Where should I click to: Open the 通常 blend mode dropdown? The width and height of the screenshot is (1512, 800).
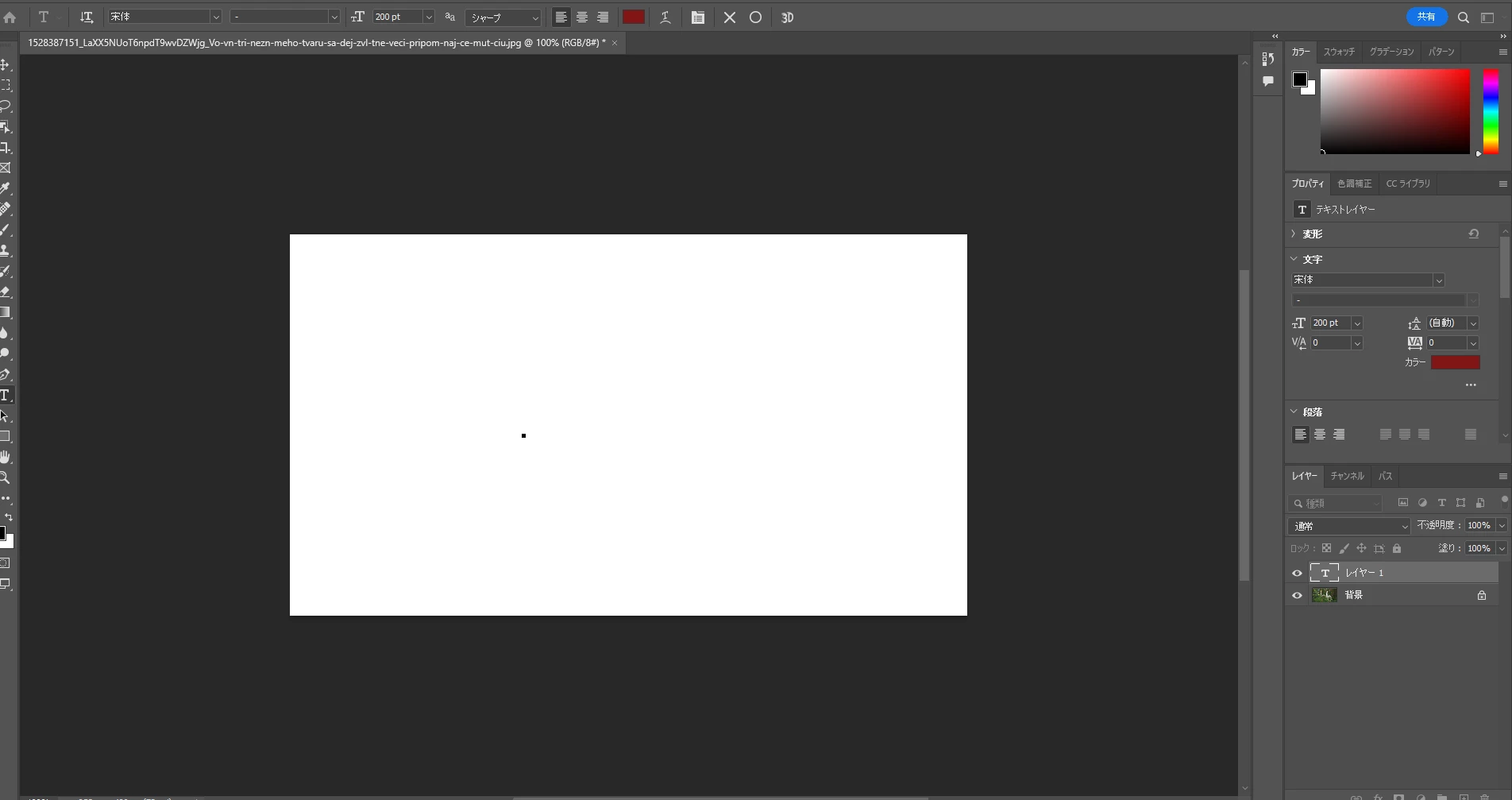(1348, 526)
